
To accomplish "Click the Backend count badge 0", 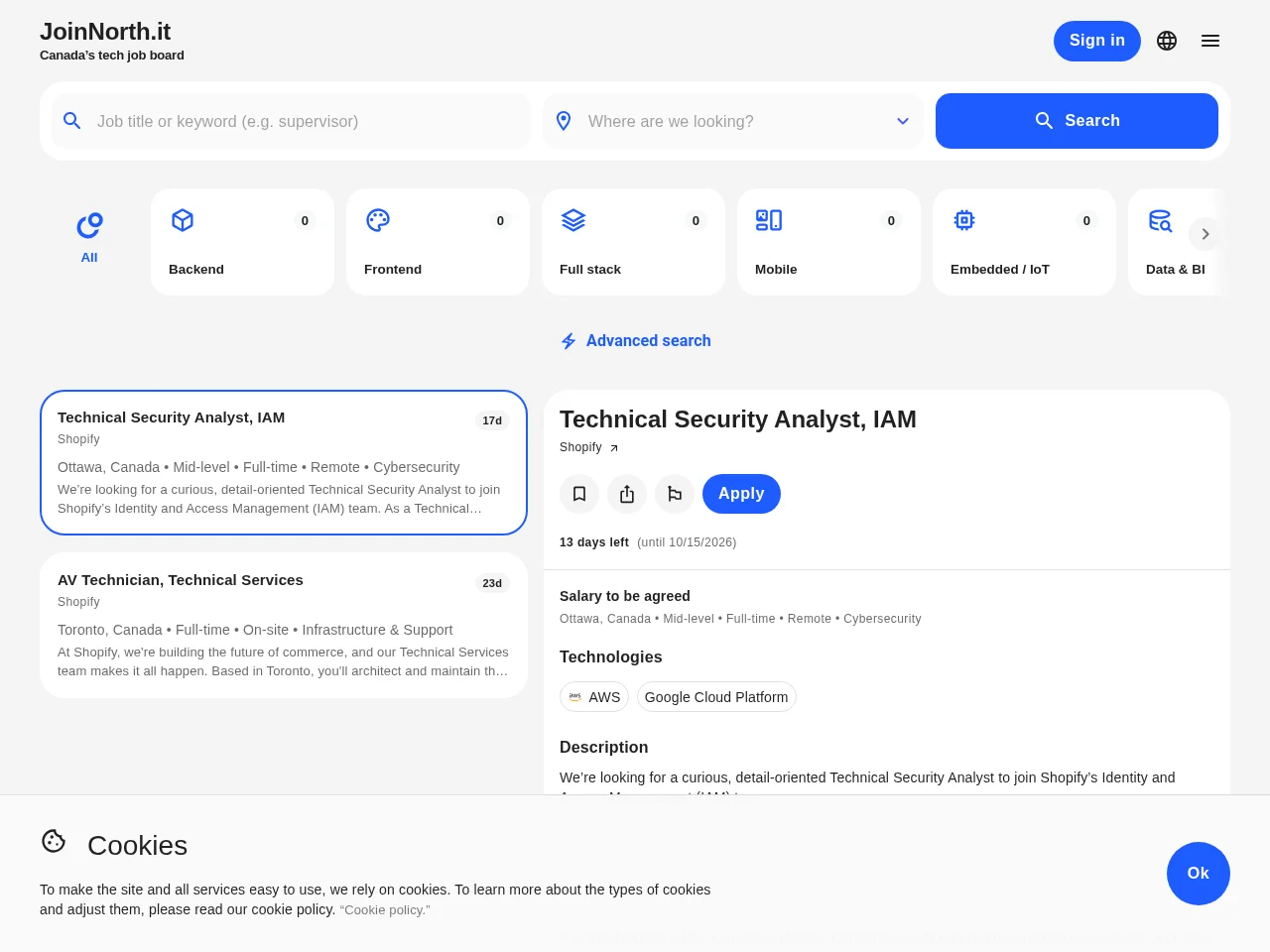I will (305, 221).
